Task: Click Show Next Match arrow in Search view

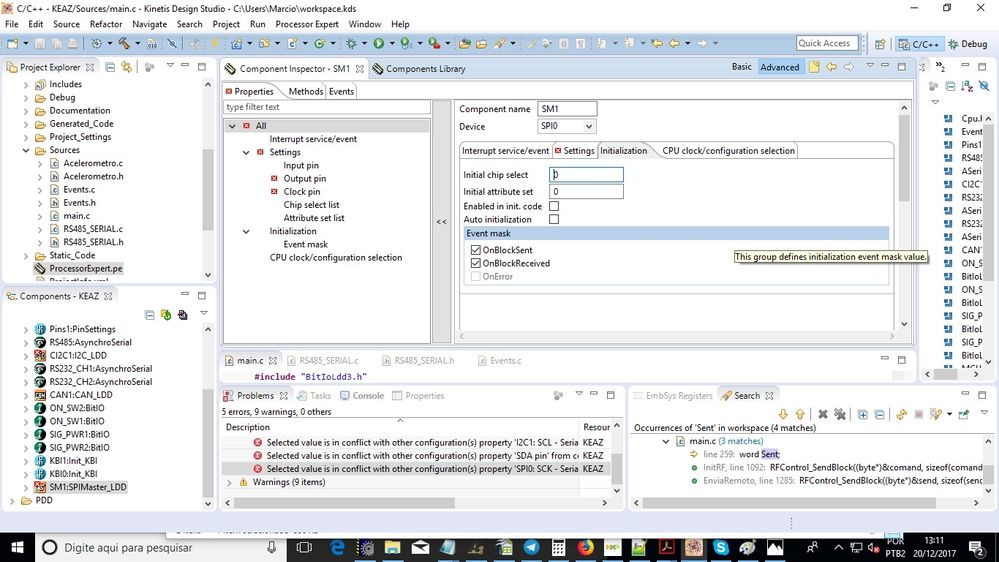Action: (x=783, y=414)
